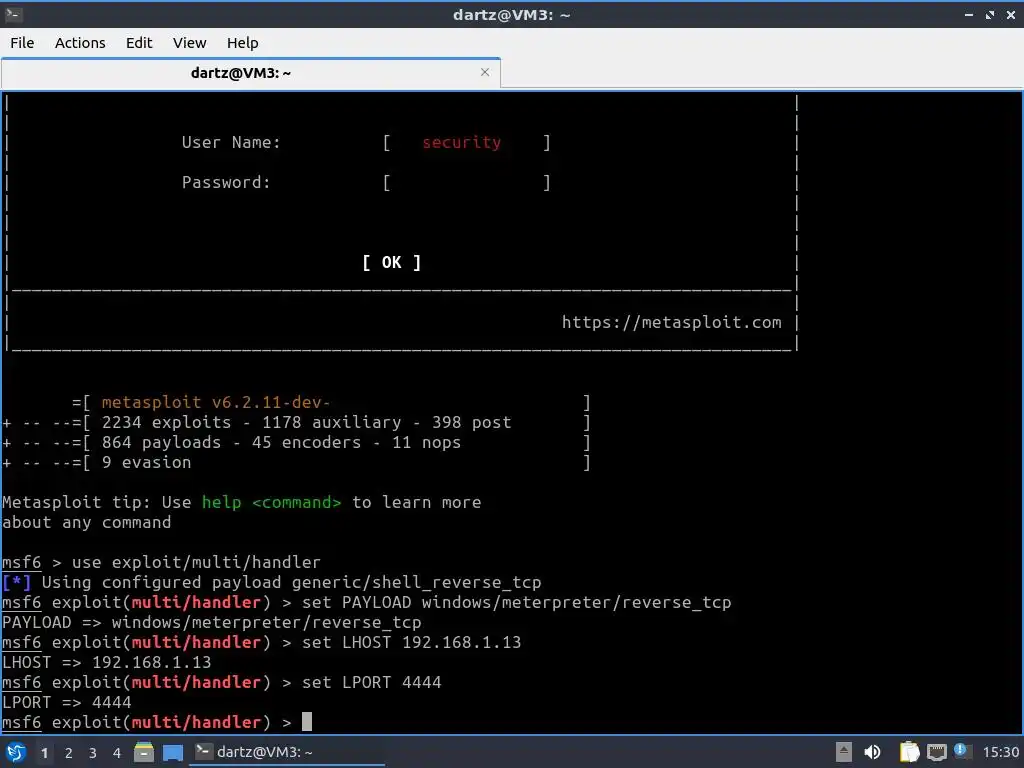Image resolution: width=1024 pixels, height=768 pixels.
Task: Click the cursor at the msf6 prompt
Action: (x=307, y=722)
